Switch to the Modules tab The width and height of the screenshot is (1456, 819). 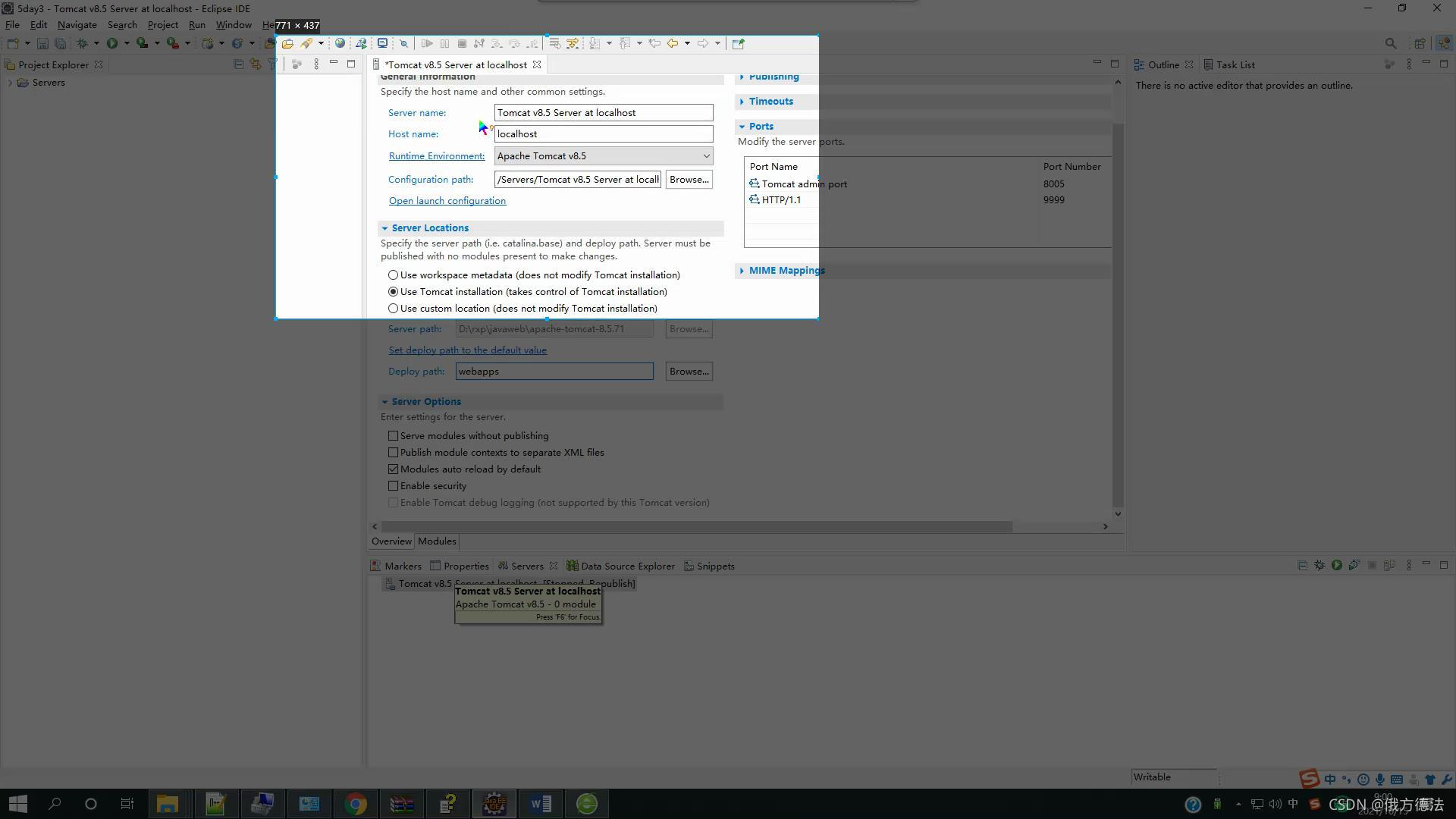436,541
